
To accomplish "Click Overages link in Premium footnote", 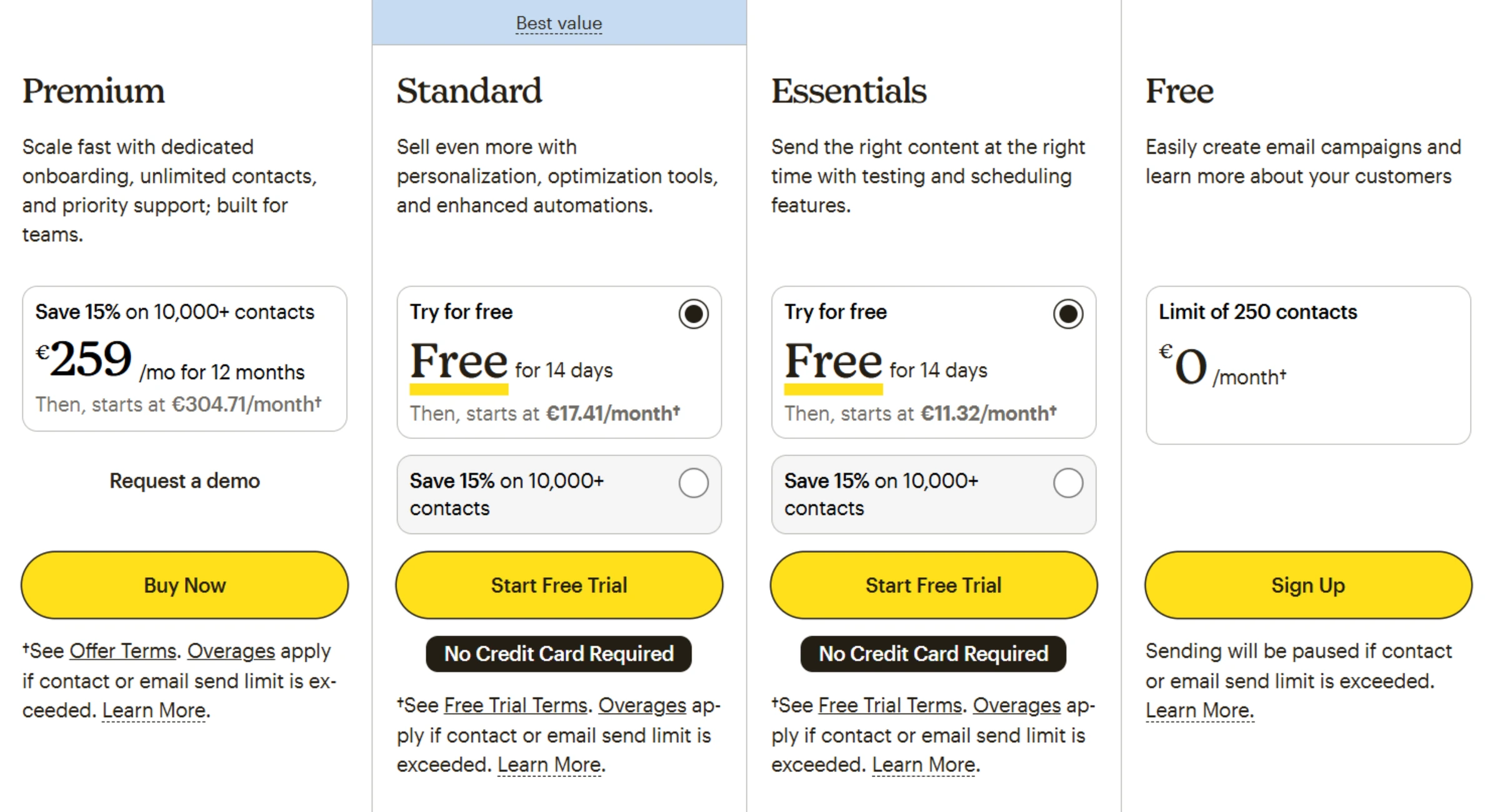I will point(231,651).
